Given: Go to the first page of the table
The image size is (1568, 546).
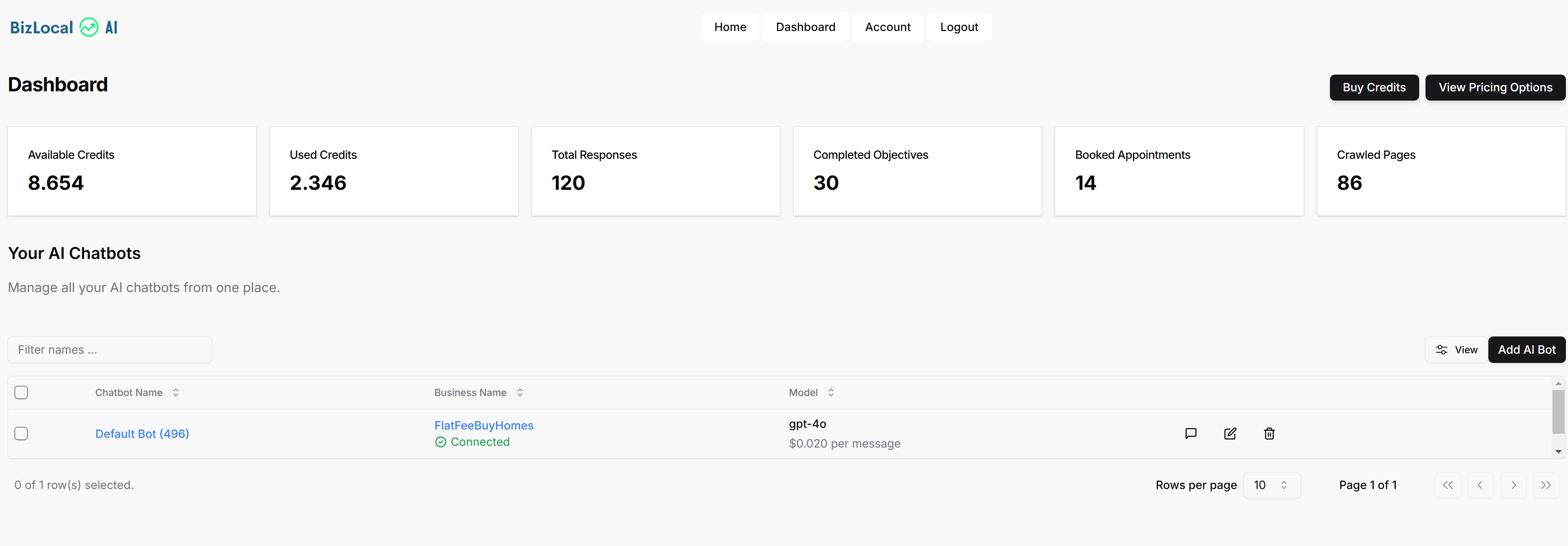Looking at the screenshot, I should [1447, 485].
